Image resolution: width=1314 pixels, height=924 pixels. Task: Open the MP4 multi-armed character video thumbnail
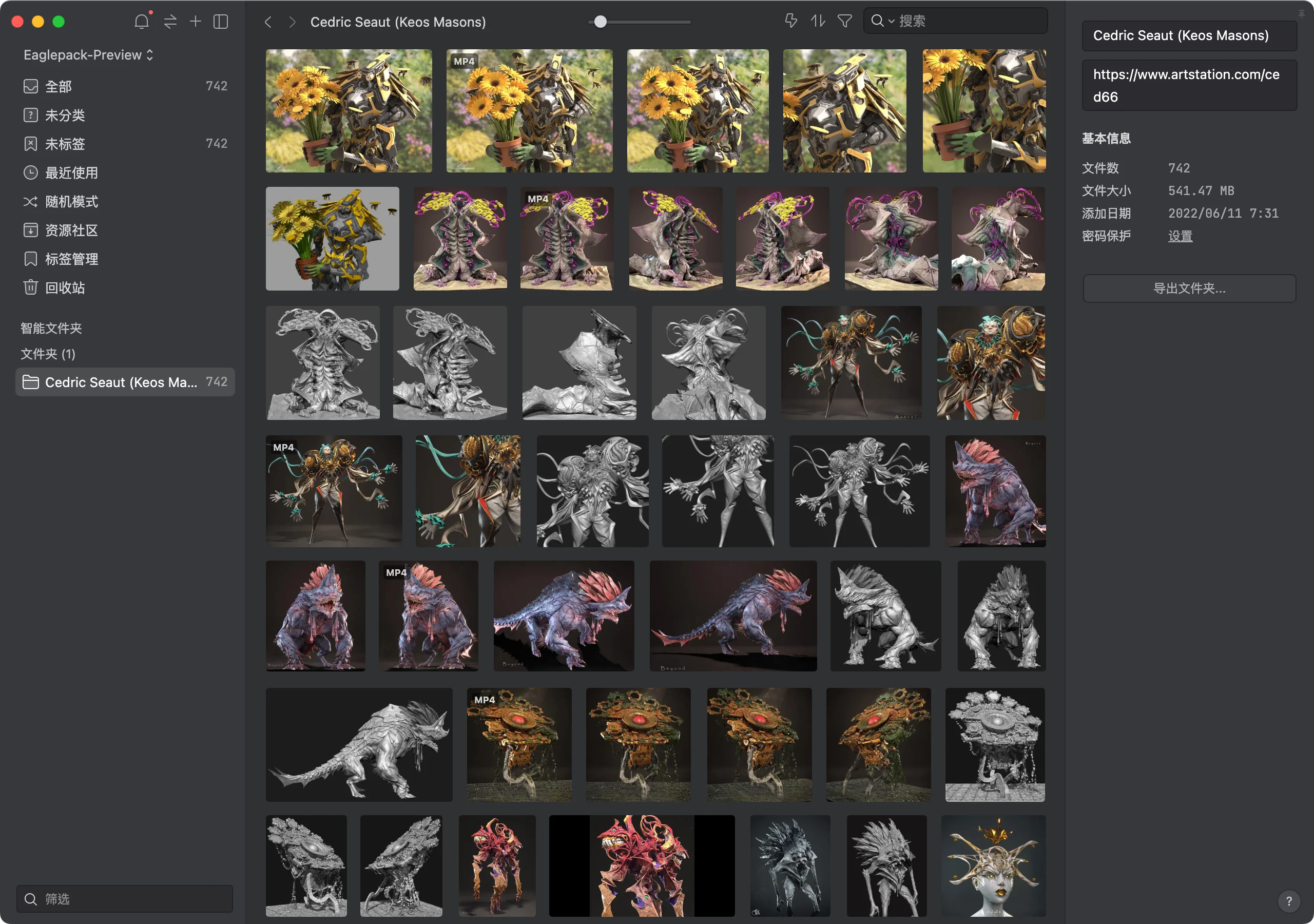coord(334,491)
